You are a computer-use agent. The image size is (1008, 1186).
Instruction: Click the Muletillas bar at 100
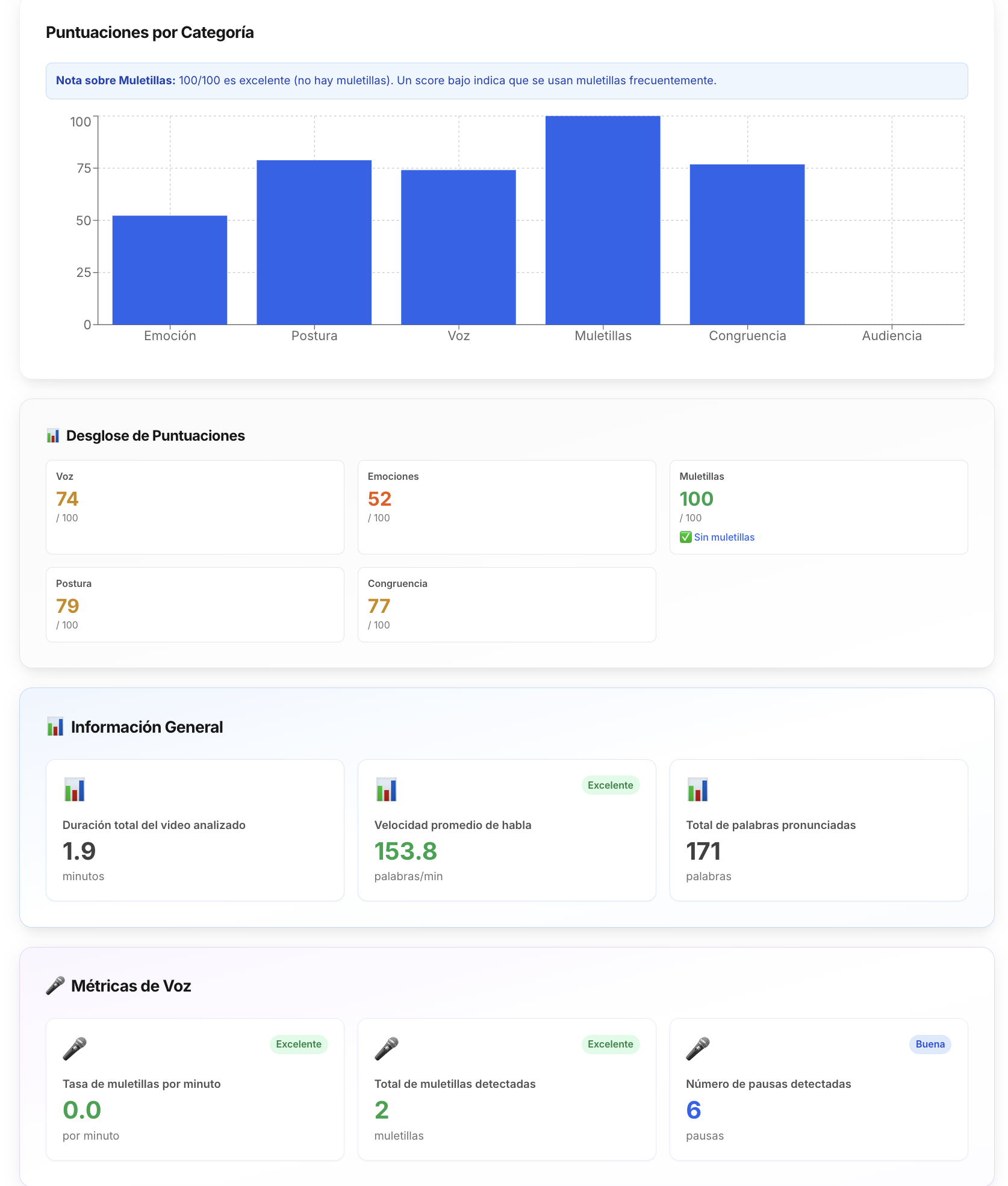603,220
